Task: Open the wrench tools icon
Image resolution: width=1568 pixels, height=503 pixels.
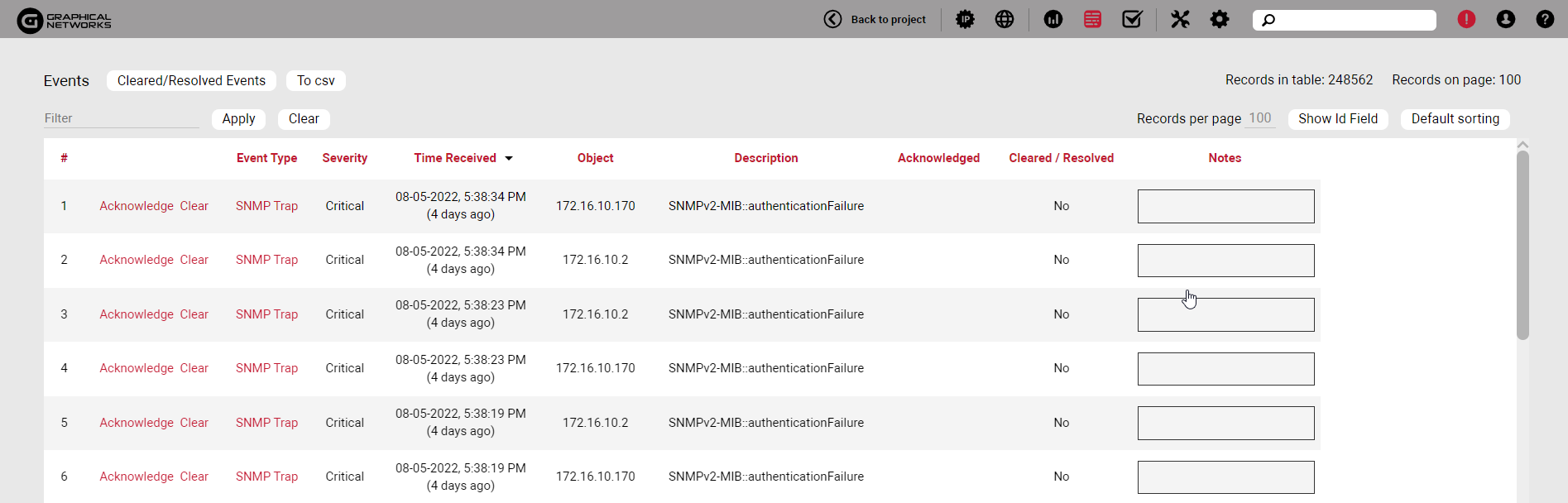Action: [1180, 19]
